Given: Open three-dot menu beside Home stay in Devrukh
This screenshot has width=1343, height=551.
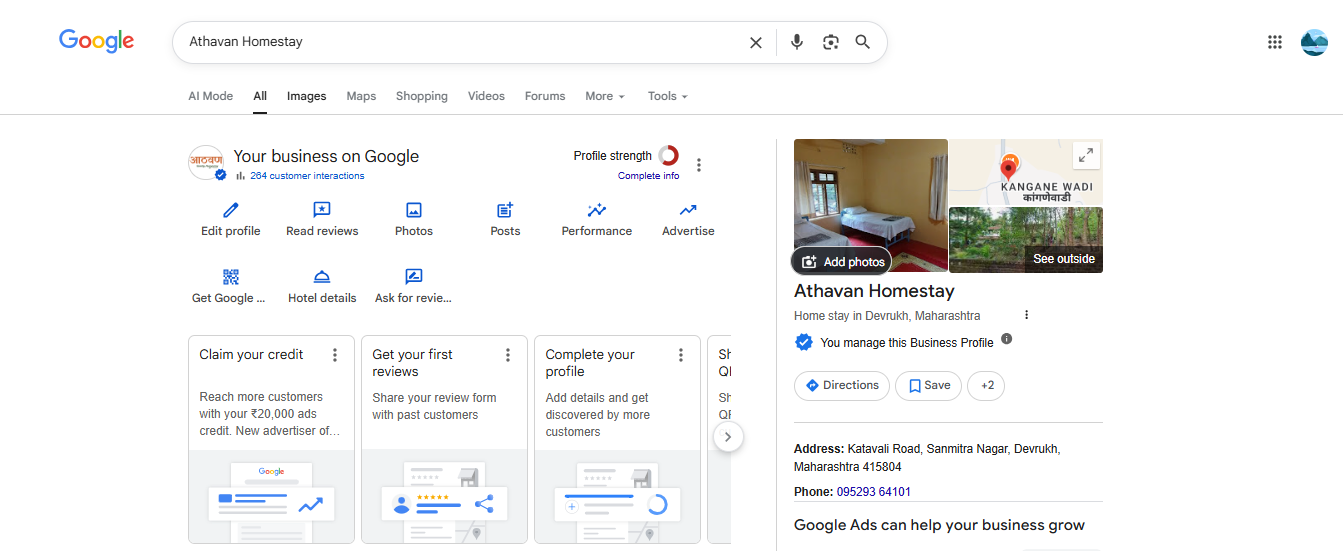Looking at the screenshot, I should click(x=1026, y=315).
